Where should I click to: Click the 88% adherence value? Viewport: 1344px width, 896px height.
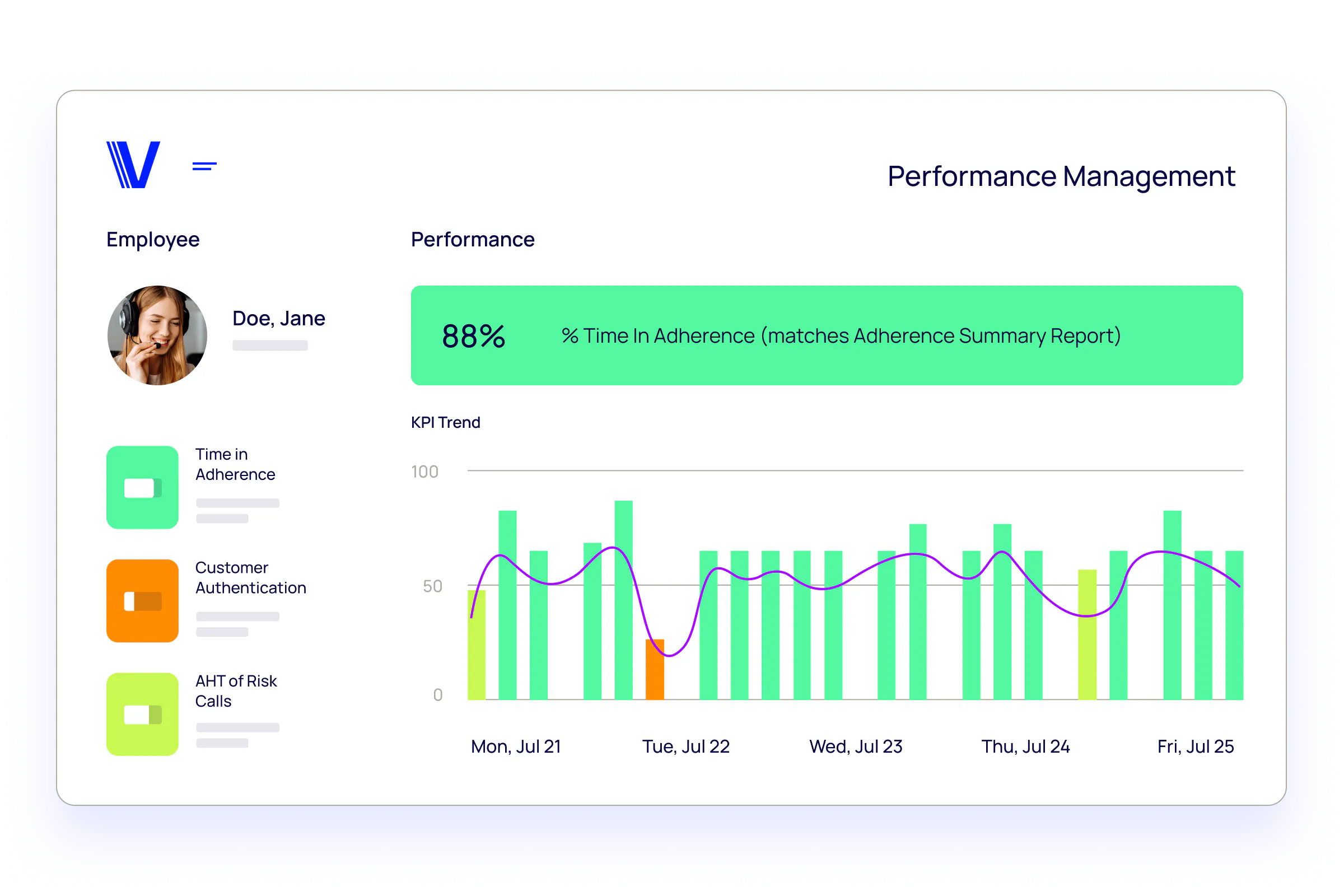tap(474, 336)
